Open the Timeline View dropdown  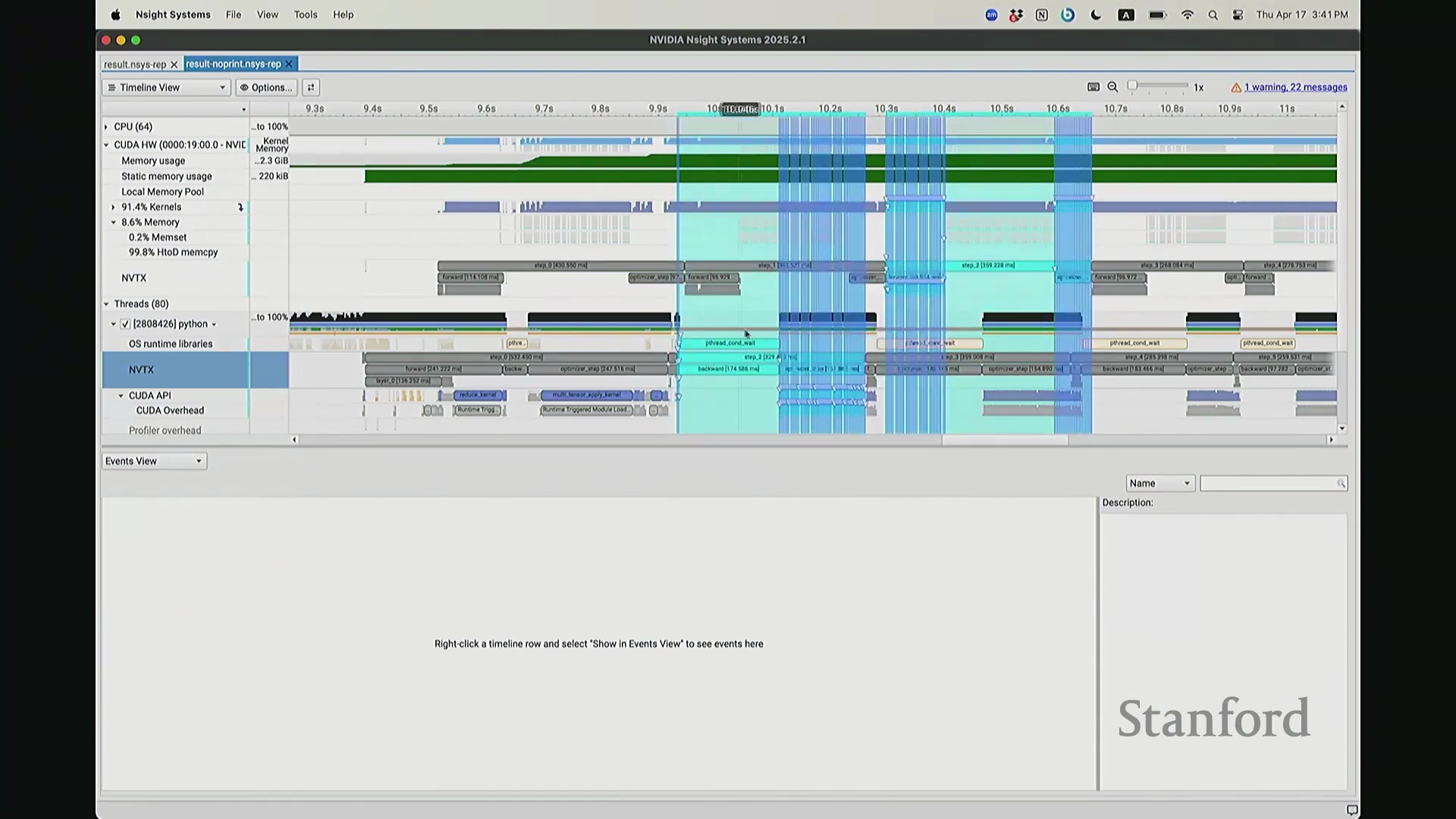pyautogui.click(x=166, y=87)
